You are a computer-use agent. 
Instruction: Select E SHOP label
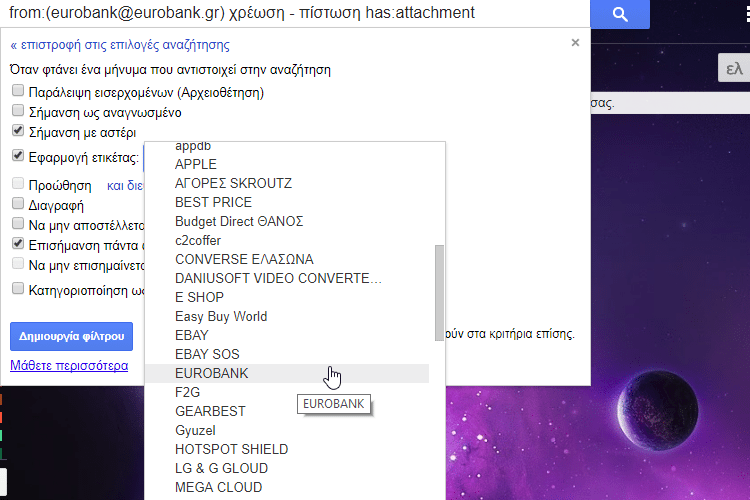(x=287, y=297)
